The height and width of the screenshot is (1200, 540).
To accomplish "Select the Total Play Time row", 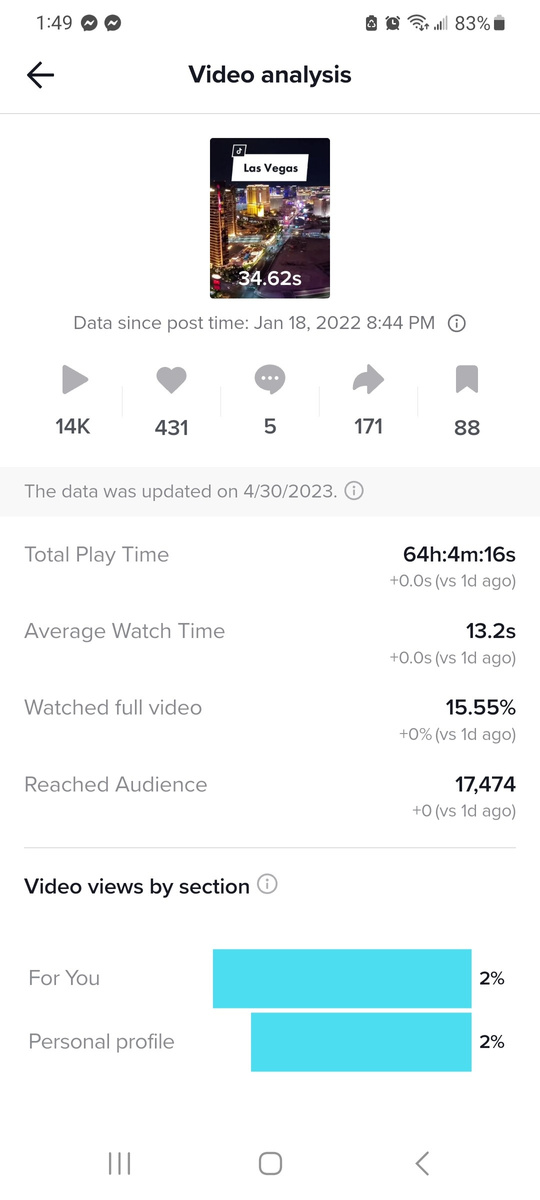I will [x=270, y=566].
